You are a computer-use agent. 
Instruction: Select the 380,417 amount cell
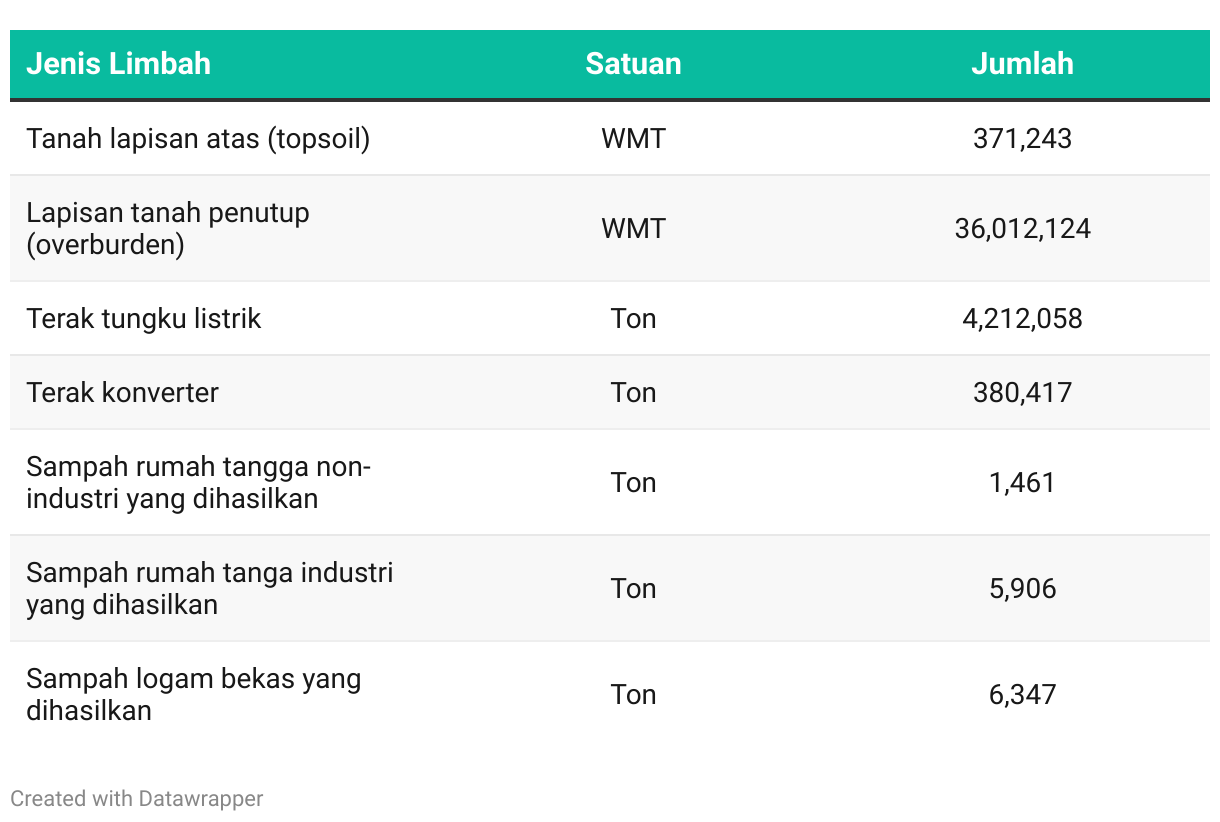[x=1022, y=392]
